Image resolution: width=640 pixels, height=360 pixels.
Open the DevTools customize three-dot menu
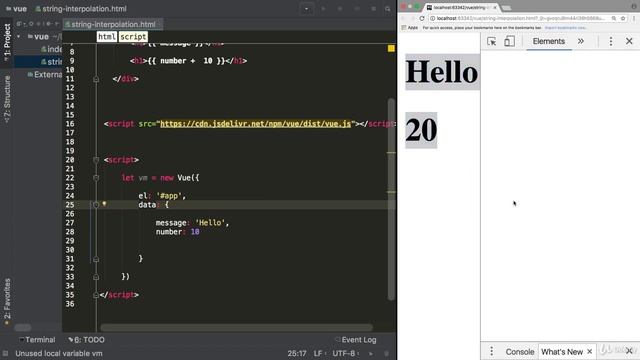pyautogui.click(x=611, y=41)
